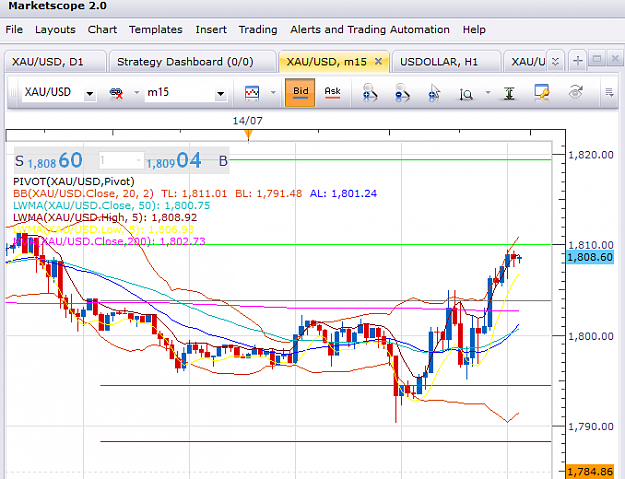Open the File menu
The width and height of the screenshot is (625, 479).
coord(14,29)
